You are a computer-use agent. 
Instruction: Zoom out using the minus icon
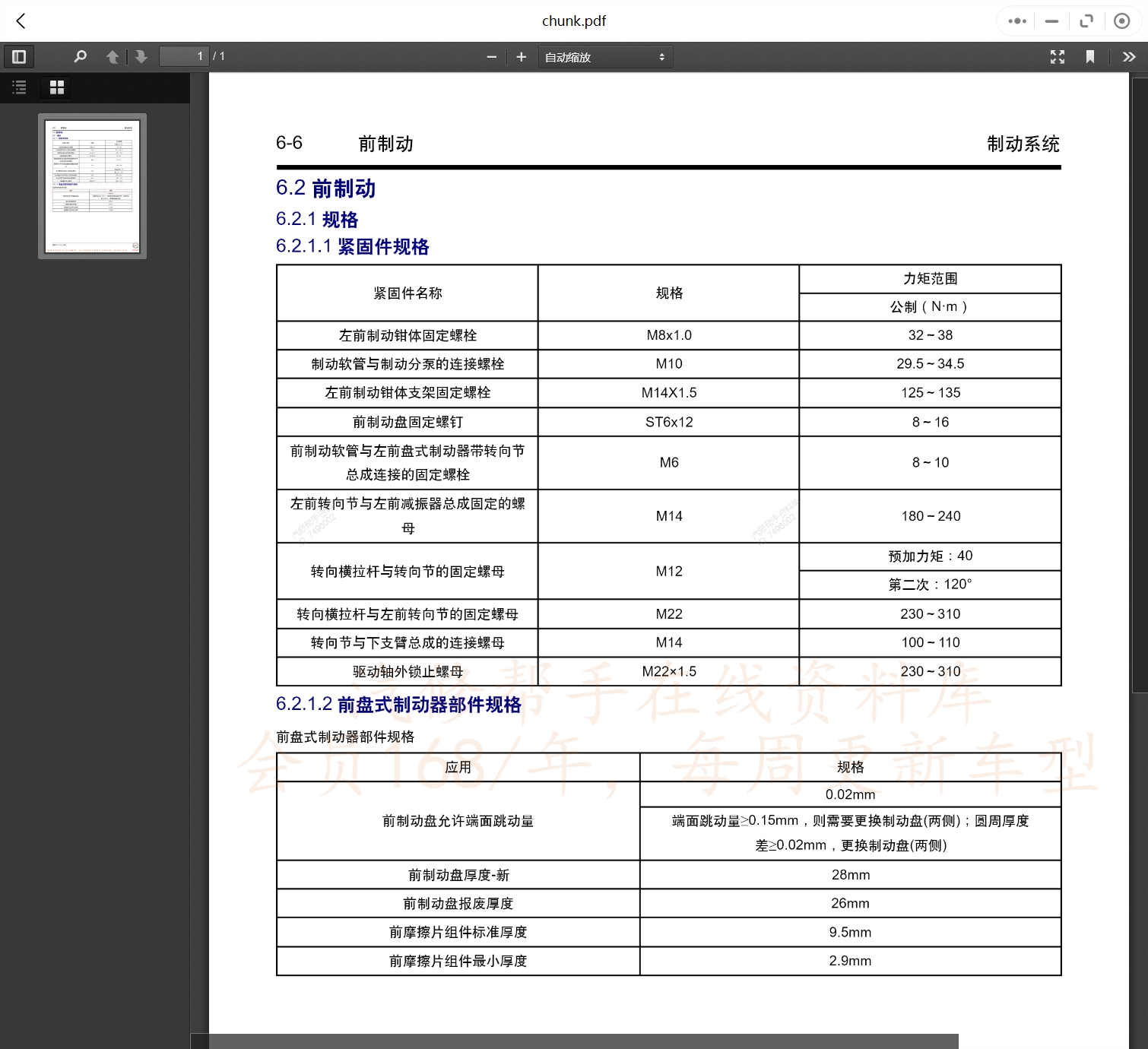[491, 56]
